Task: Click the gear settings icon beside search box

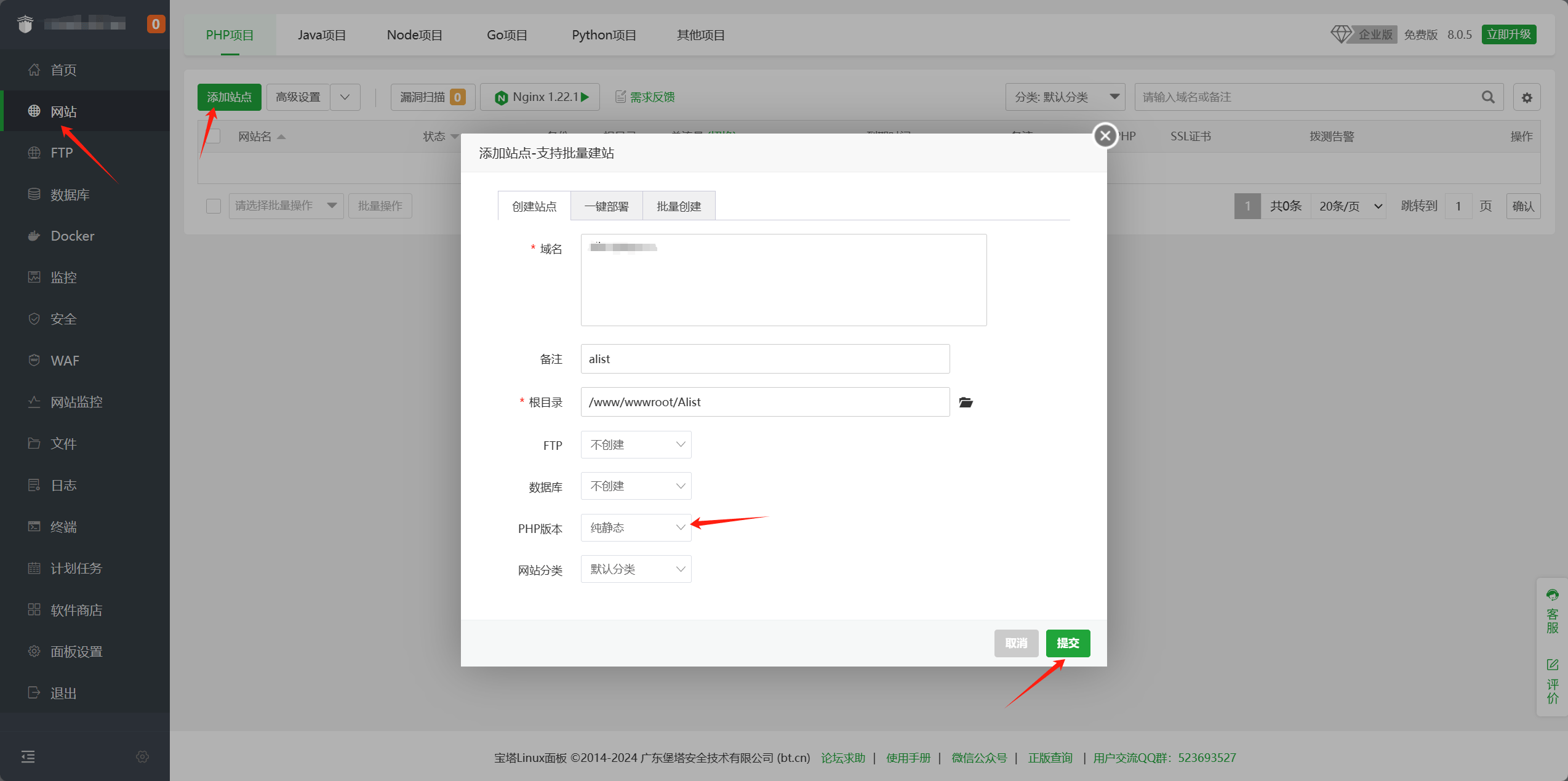Action: coord(1527,97)
